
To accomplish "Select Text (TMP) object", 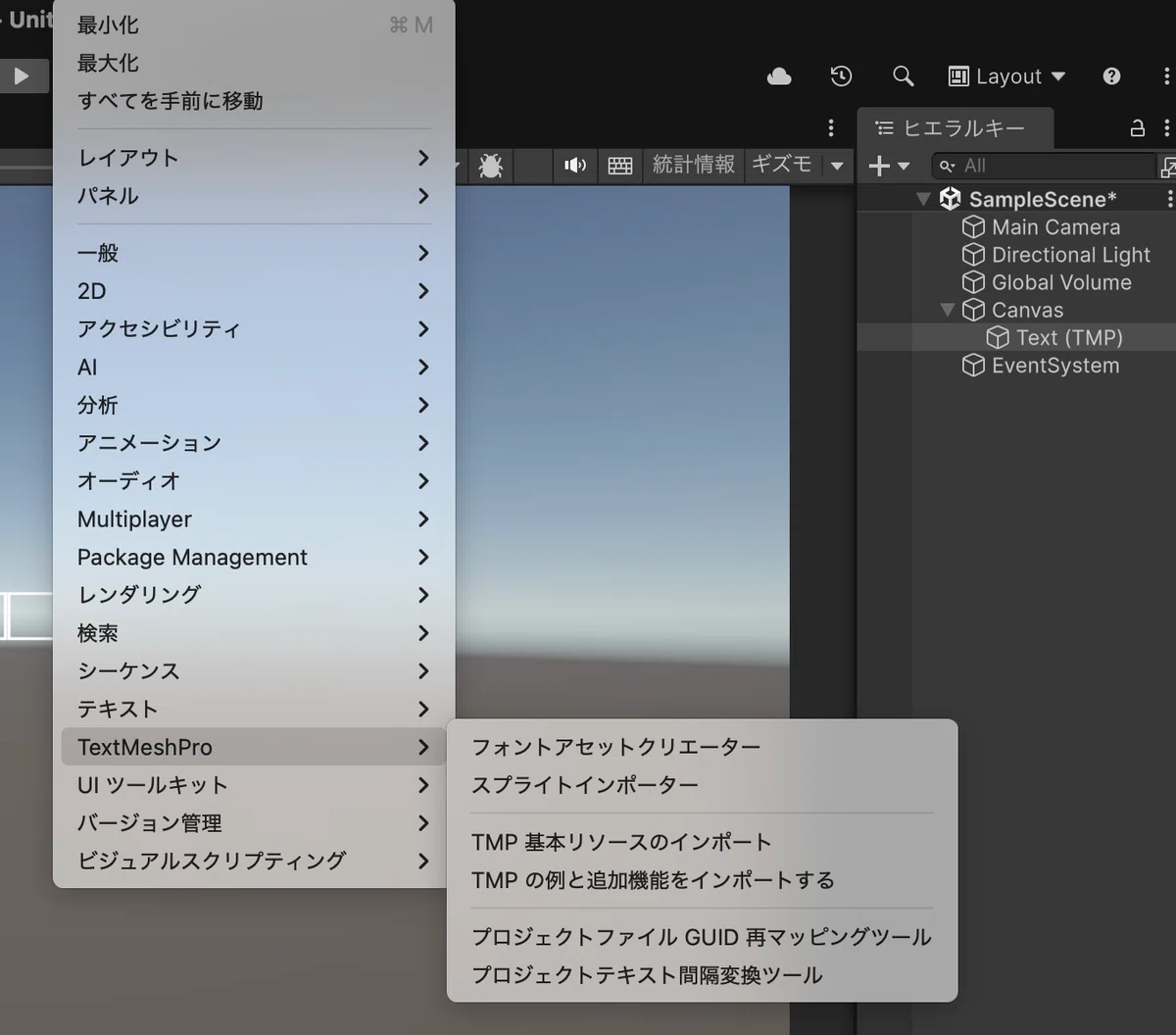I will coord(1069,337).
